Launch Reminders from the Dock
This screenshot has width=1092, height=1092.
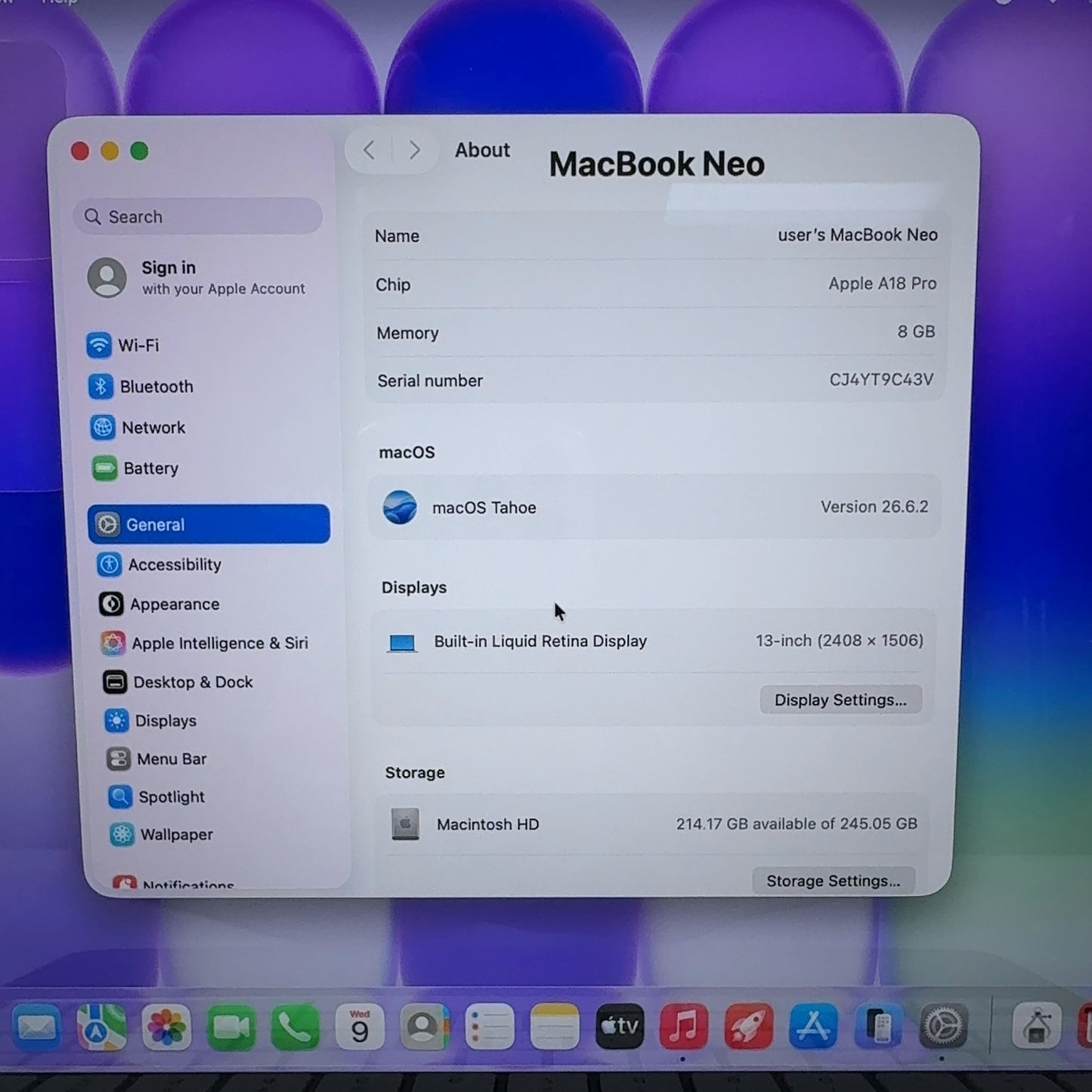click(x=490, y=1027)
